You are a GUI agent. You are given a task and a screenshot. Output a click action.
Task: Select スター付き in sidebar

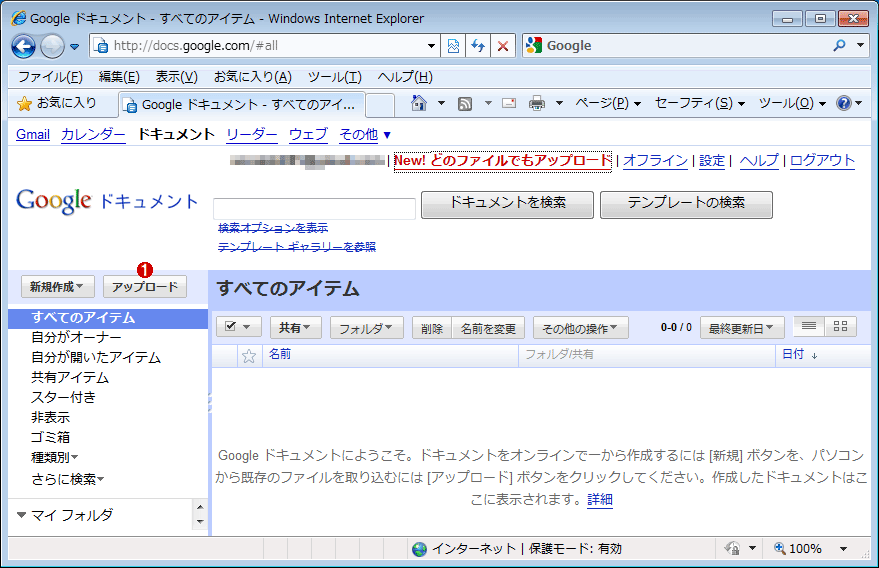(x=63, y=397)
